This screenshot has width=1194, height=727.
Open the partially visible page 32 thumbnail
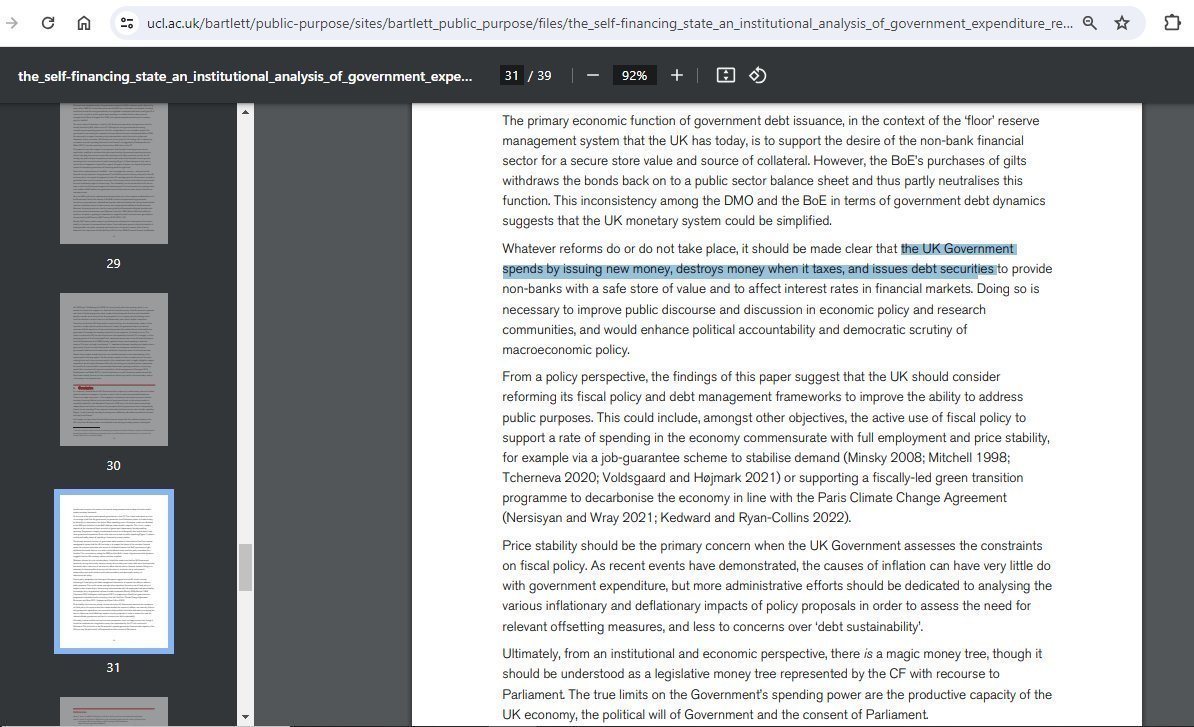point(113,712)
